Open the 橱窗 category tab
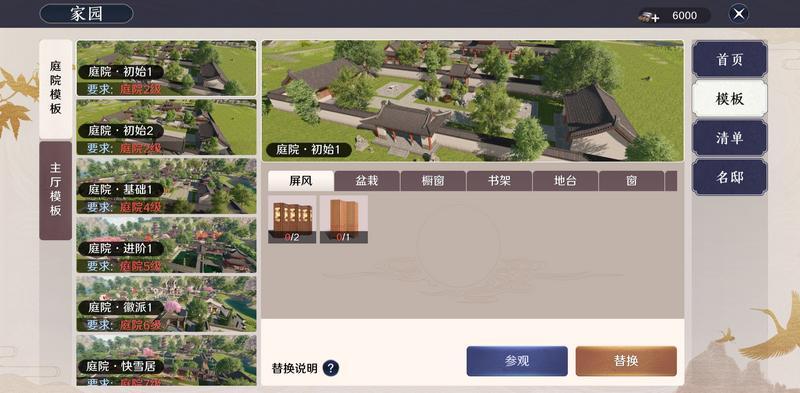The width and height of the screenshot is (800, 393). [x=433, y=181]
